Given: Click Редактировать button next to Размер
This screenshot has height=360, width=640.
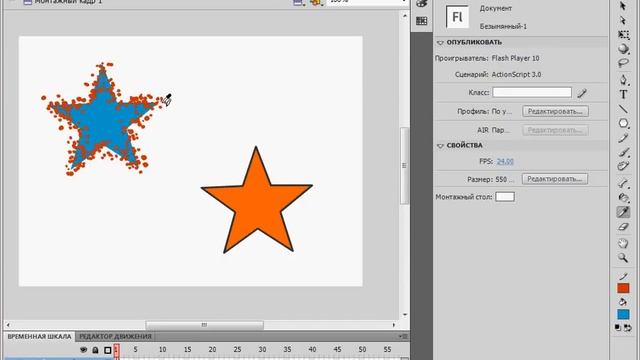Looking at the screenshot, I should pyautogui.click(x=555, y=179).
